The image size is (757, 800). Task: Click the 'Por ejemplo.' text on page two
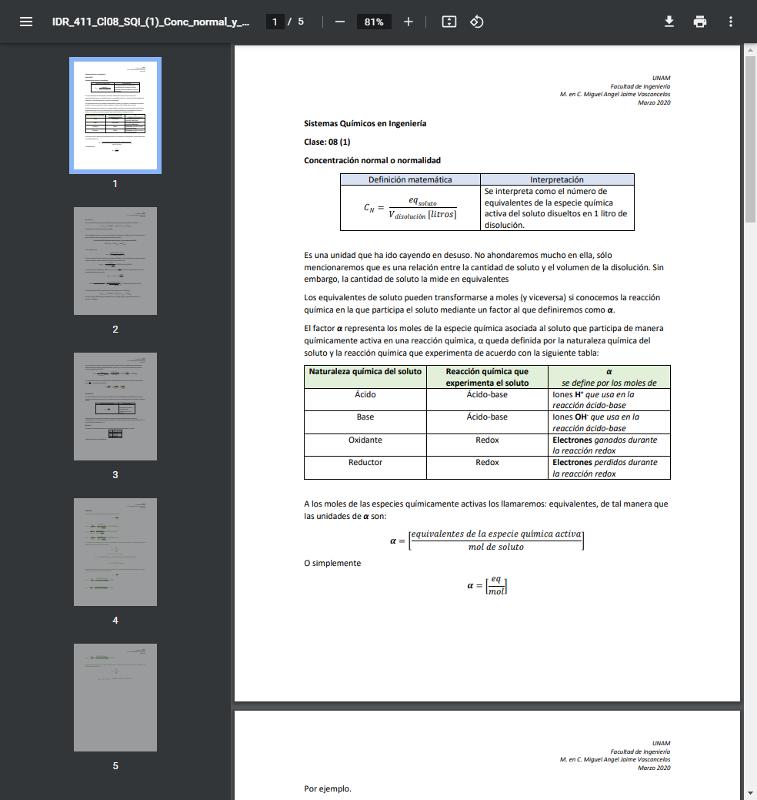click(327, 789)
